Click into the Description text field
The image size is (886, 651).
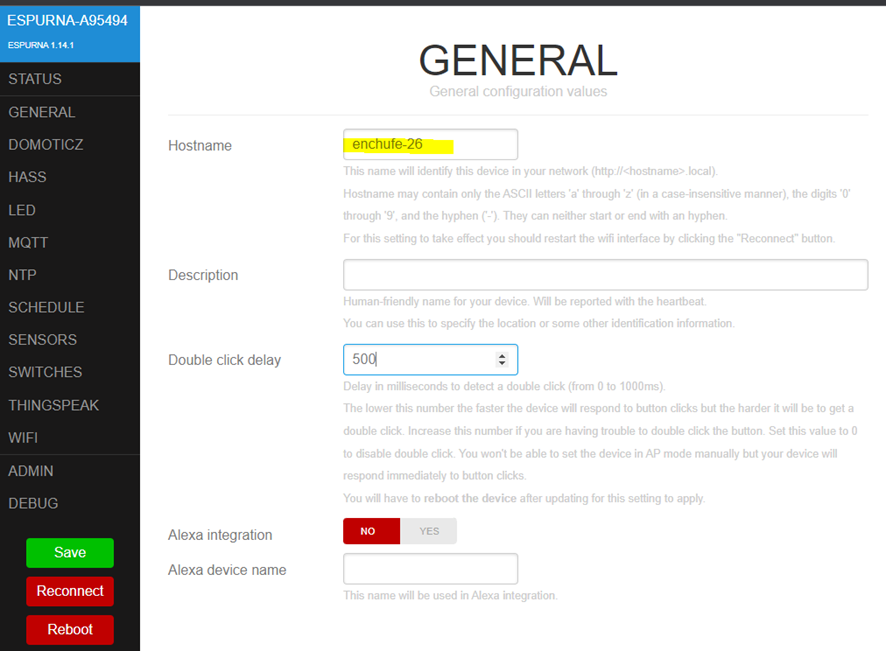coord(605,275)
